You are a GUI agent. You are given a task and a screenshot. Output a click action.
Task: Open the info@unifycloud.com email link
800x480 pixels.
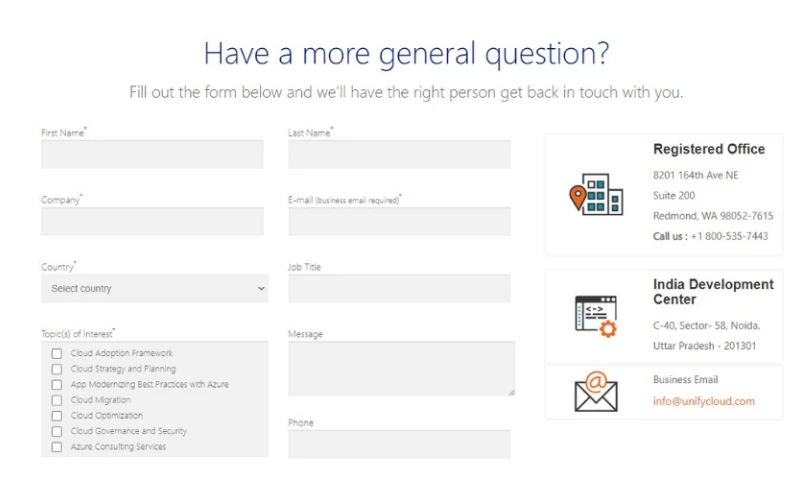pos(704,402)
